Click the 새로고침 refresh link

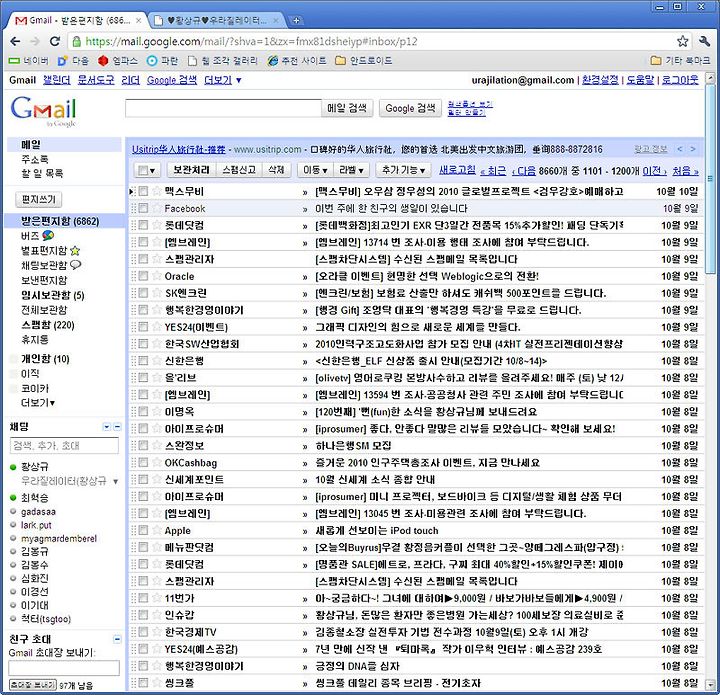457,170
